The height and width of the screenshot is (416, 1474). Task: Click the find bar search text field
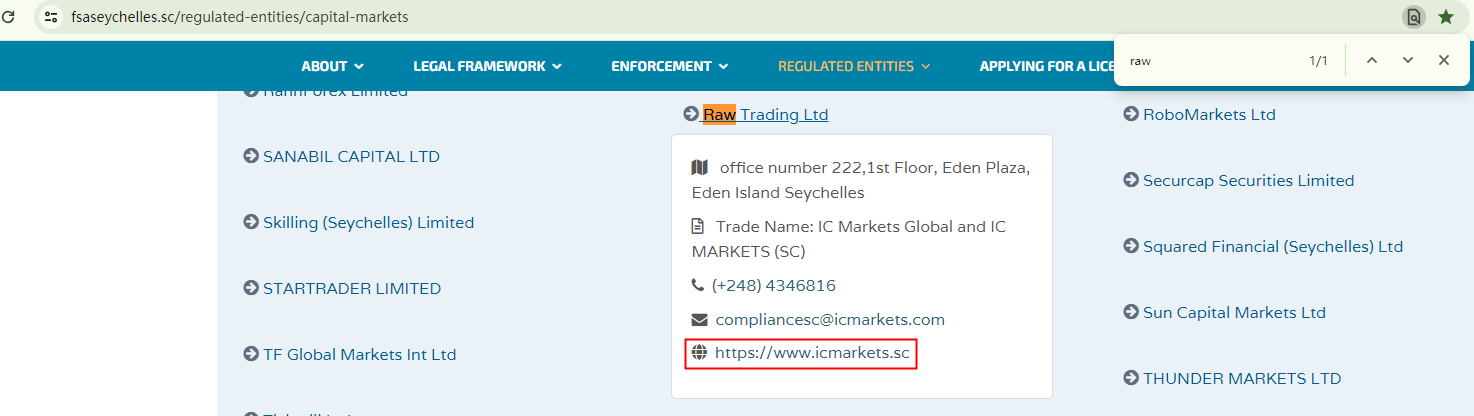point(1210,61)
